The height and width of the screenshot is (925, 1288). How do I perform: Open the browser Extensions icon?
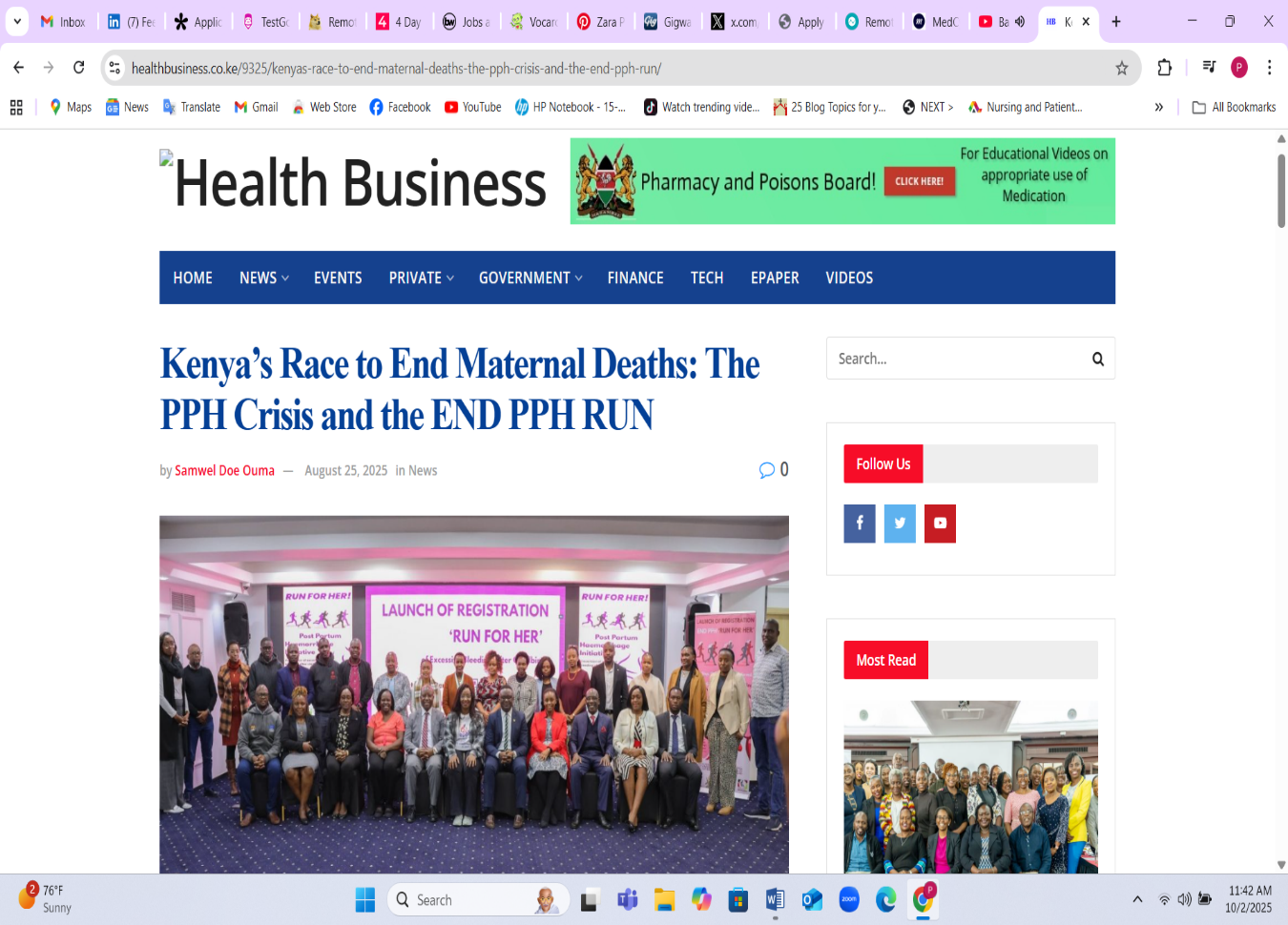click(x=1164, y=68)
